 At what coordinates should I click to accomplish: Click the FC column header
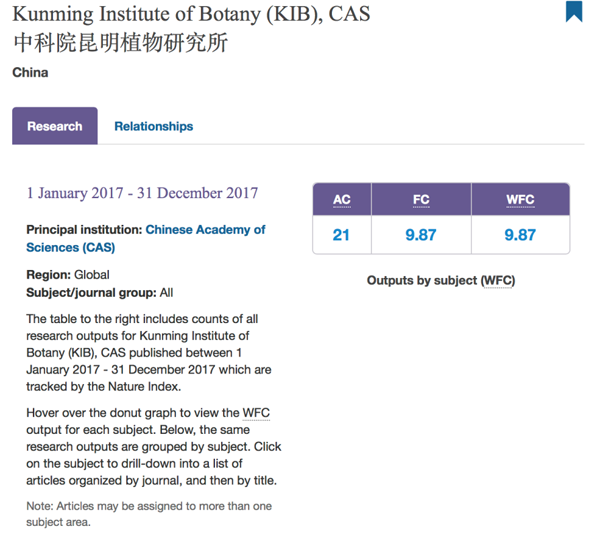(x=421, y=199)
